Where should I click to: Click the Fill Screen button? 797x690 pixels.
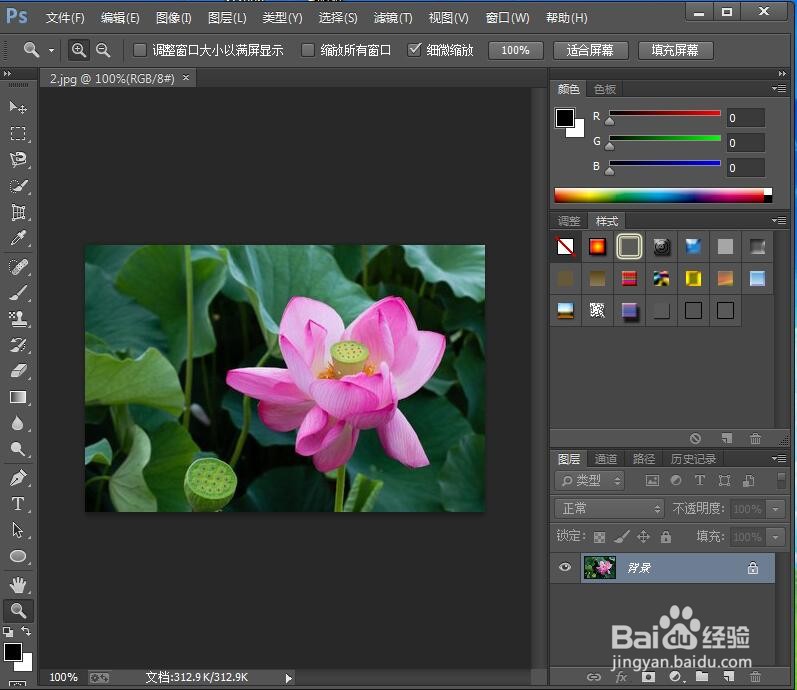tap(675, 50)
